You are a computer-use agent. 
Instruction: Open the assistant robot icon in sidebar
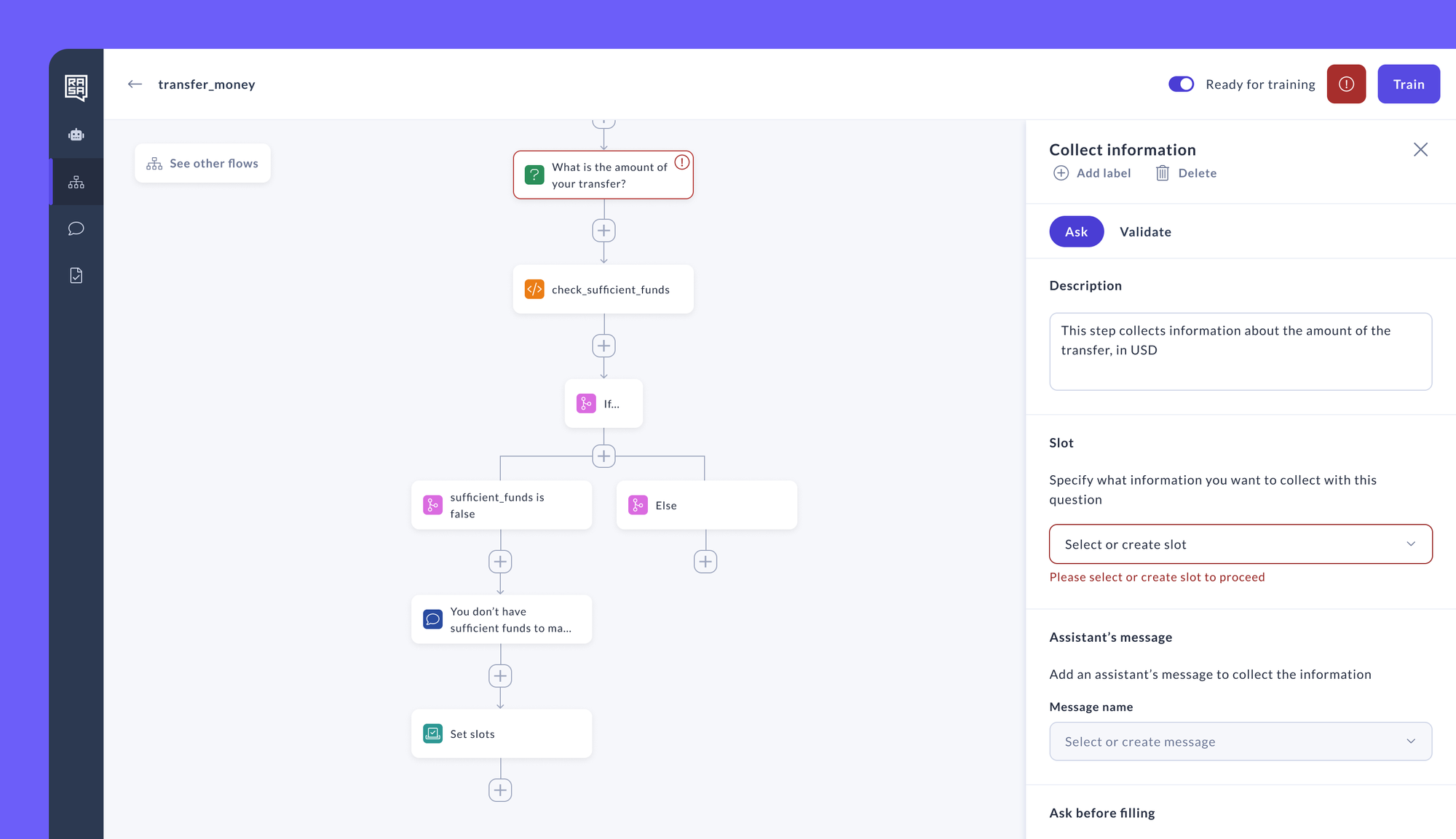point(76,135)
